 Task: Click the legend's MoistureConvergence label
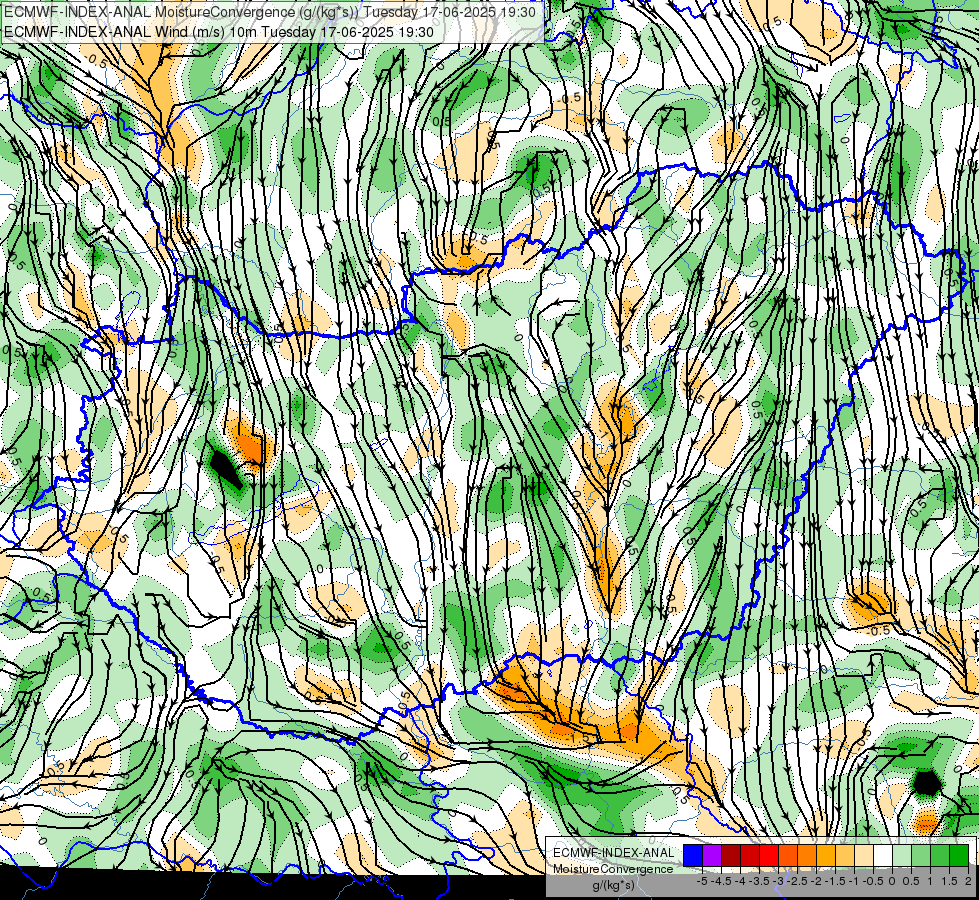click(613, 869)
